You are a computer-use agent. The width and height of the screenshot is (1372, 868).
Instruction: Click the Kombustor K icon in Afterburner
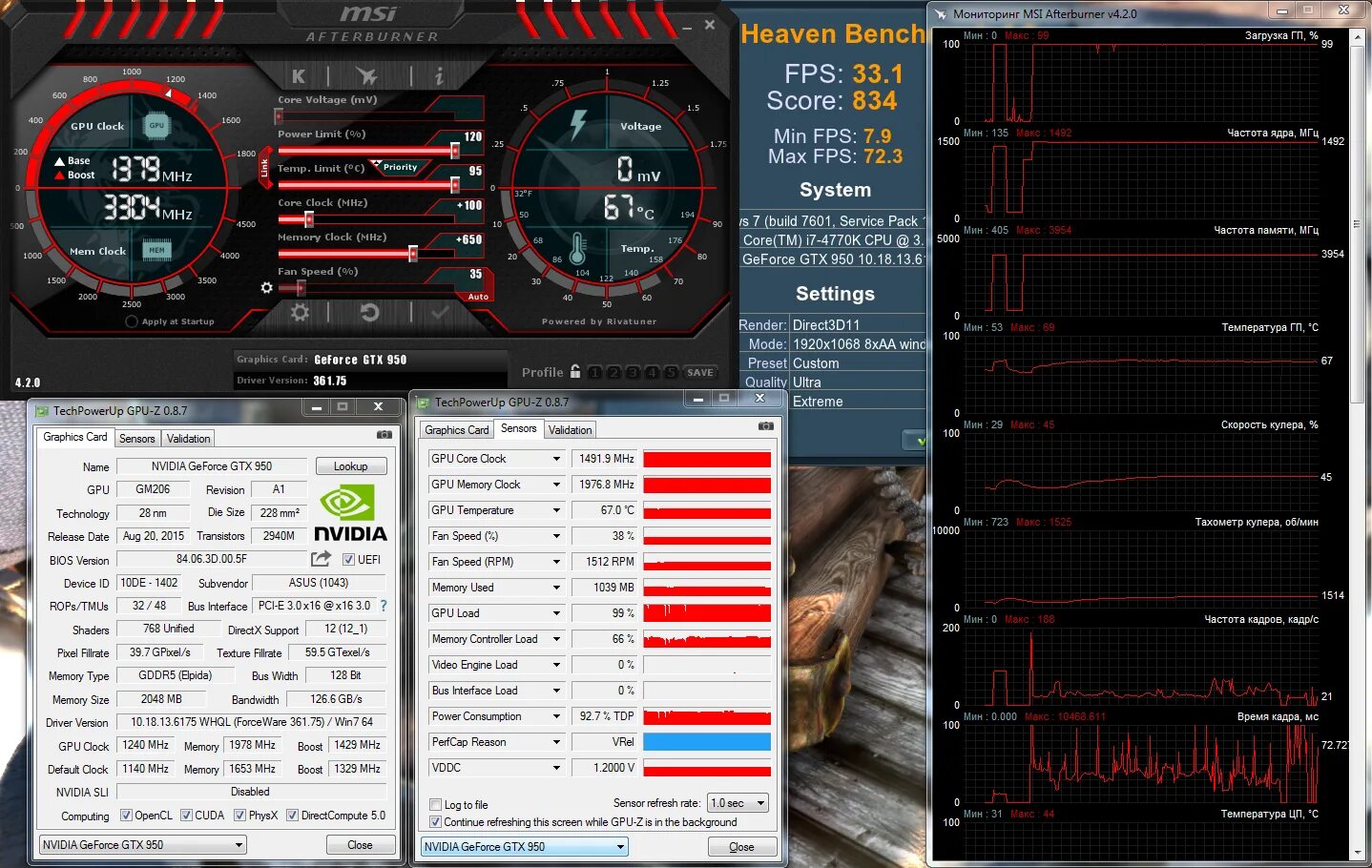click(x=299, y=76)
